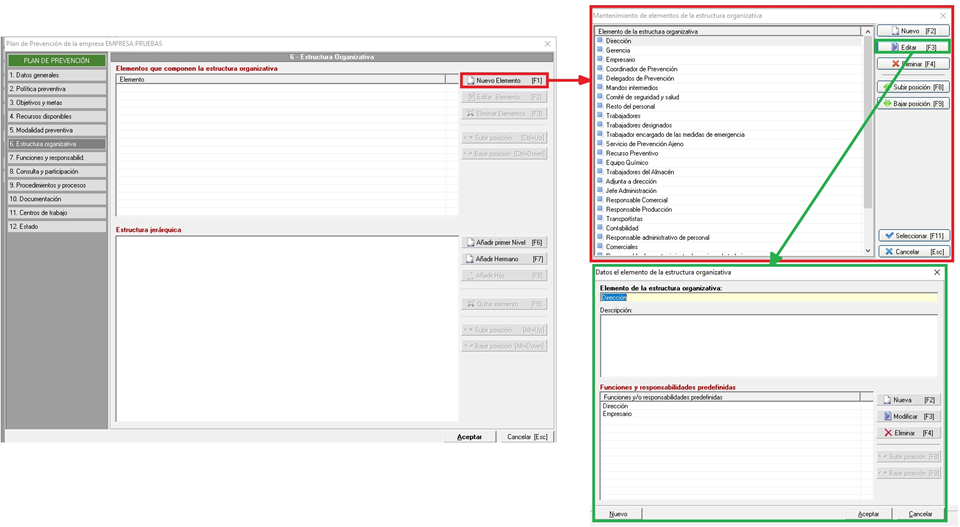Close the Datos el elemento dialog
The image size is (960, 527).
click(937, 272)
